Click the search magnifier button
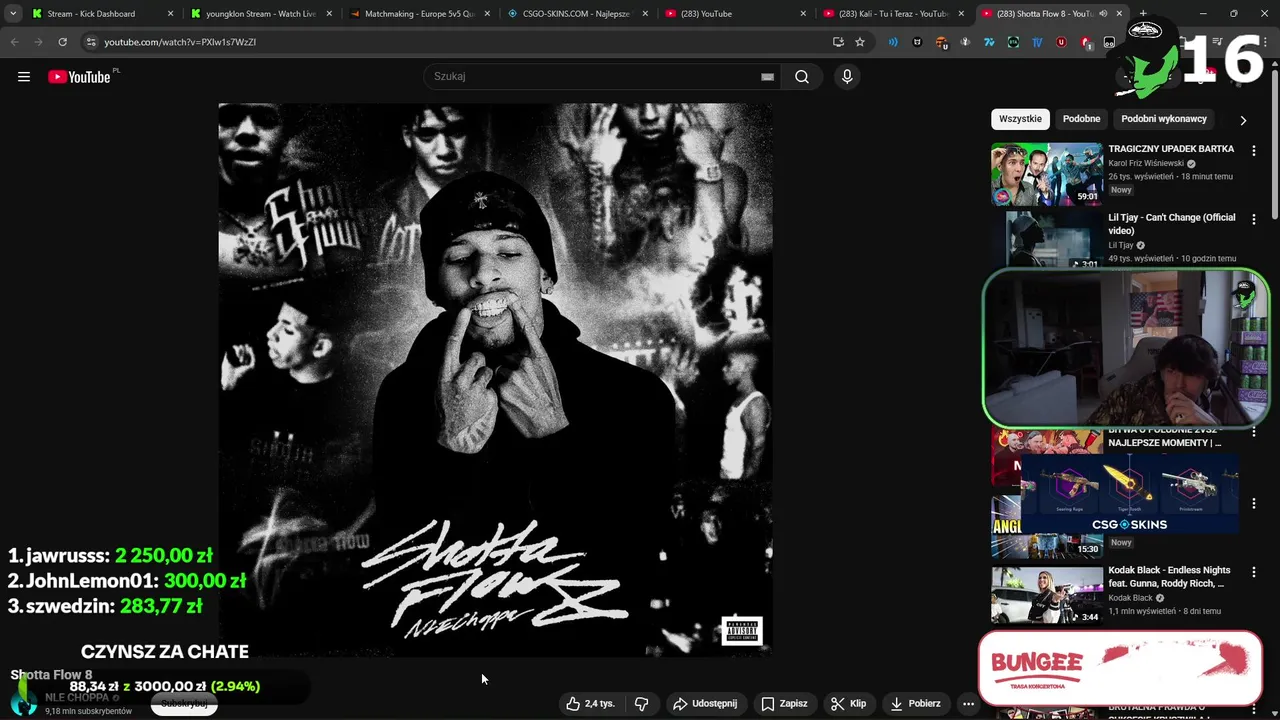This screenshot has height=720, width=1280. [x=802, y=77]
